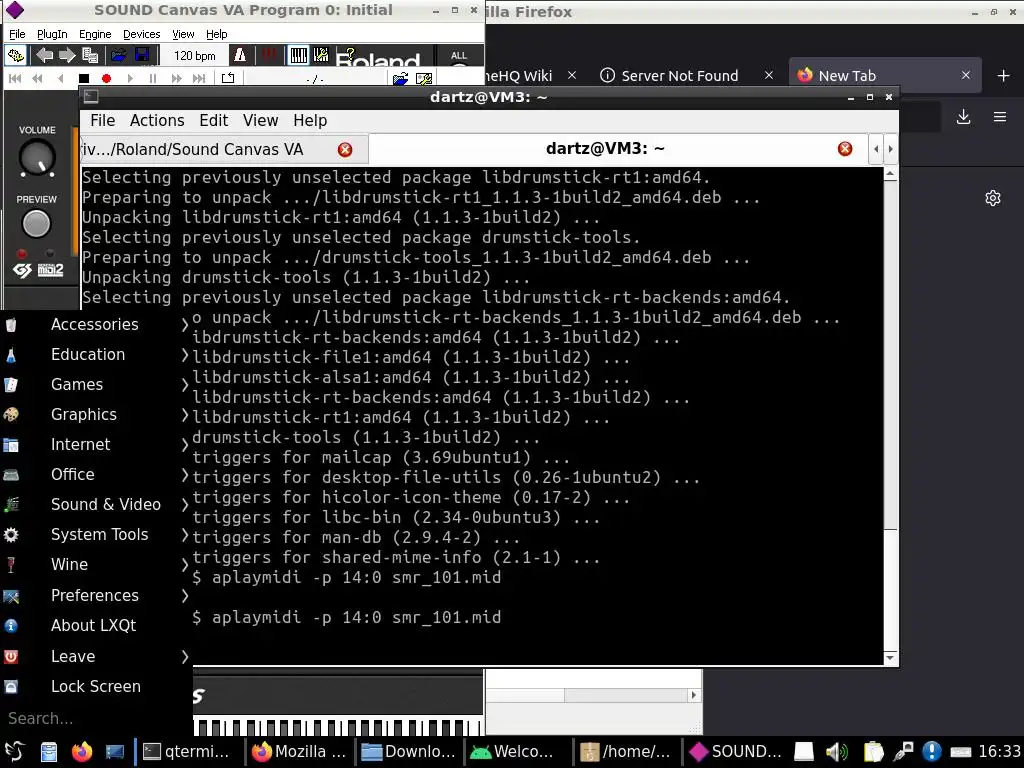The width and height of the screenshot is (1024, 768).
Task: Click the start menu Search field
Action: [x=96, y=718]
